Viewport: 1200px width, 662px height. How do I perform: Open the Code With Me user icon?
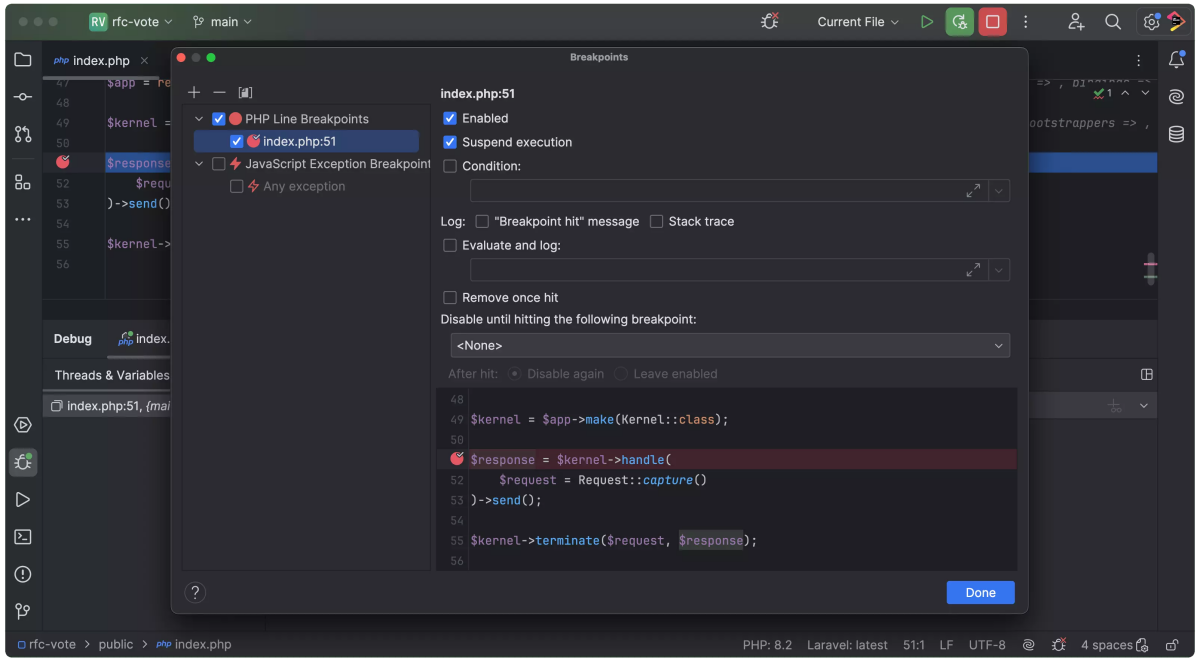pyautogui.click(x=1076, y=21)
